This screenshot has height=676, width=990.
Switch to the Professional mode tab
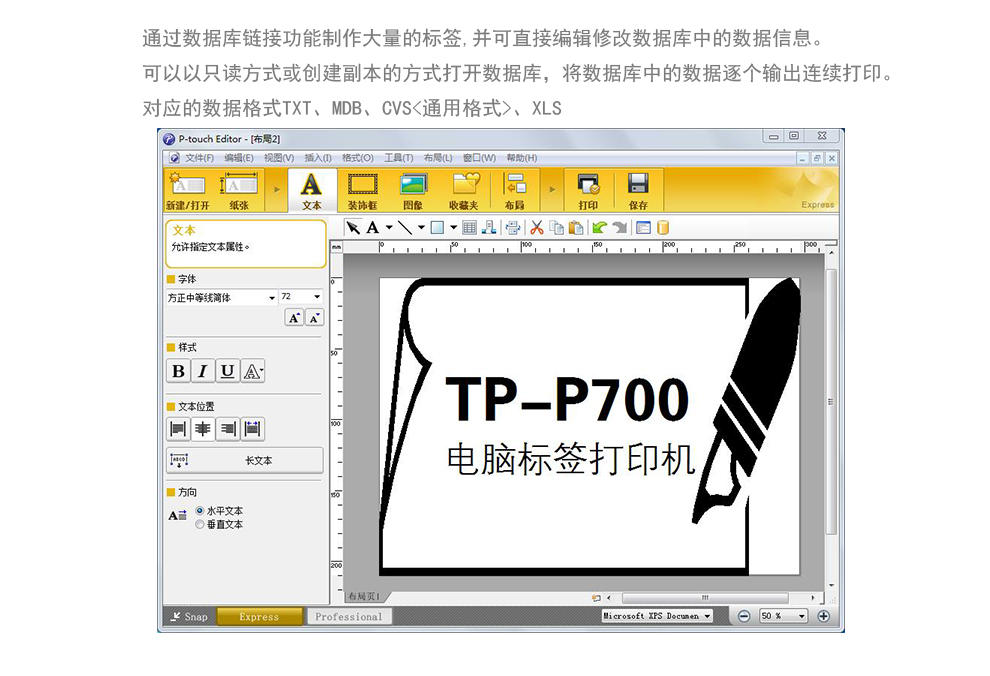click(x=348, y=617)
